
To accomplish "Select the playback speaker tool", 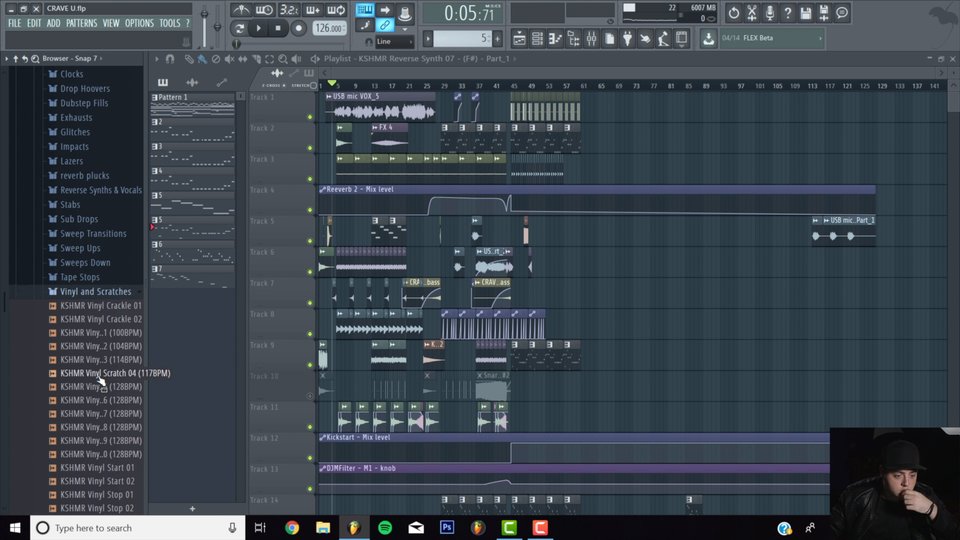I will click(296, 59).
